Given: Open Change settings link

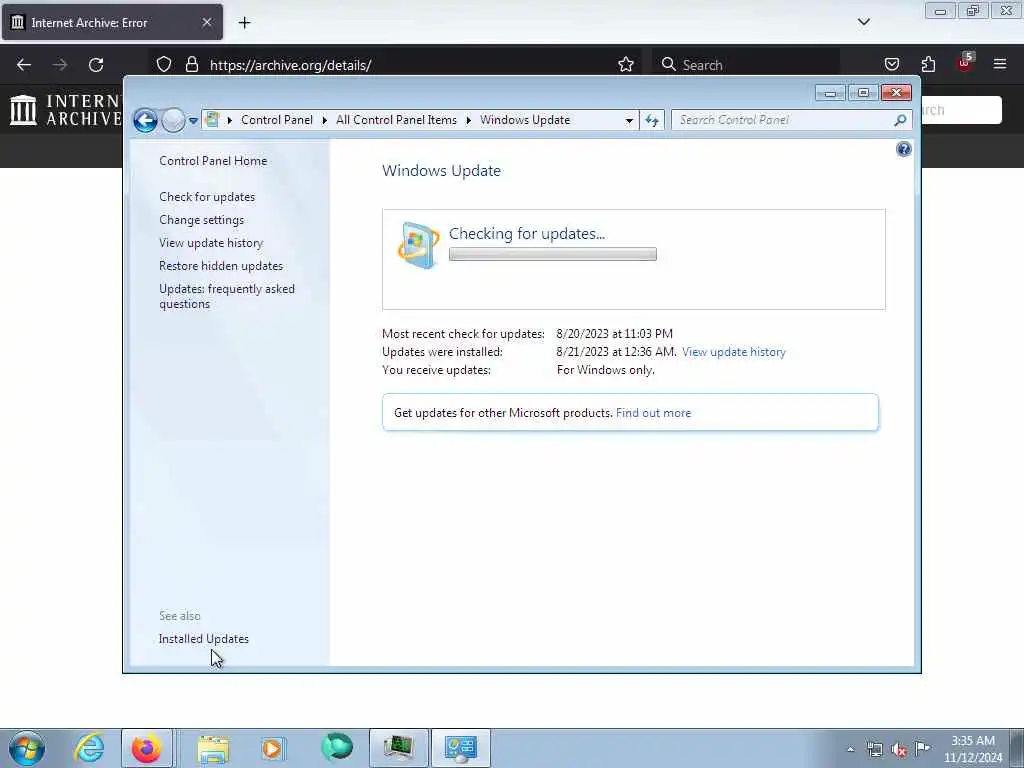Looking at the screenshot, I should (x=201, y=220).
